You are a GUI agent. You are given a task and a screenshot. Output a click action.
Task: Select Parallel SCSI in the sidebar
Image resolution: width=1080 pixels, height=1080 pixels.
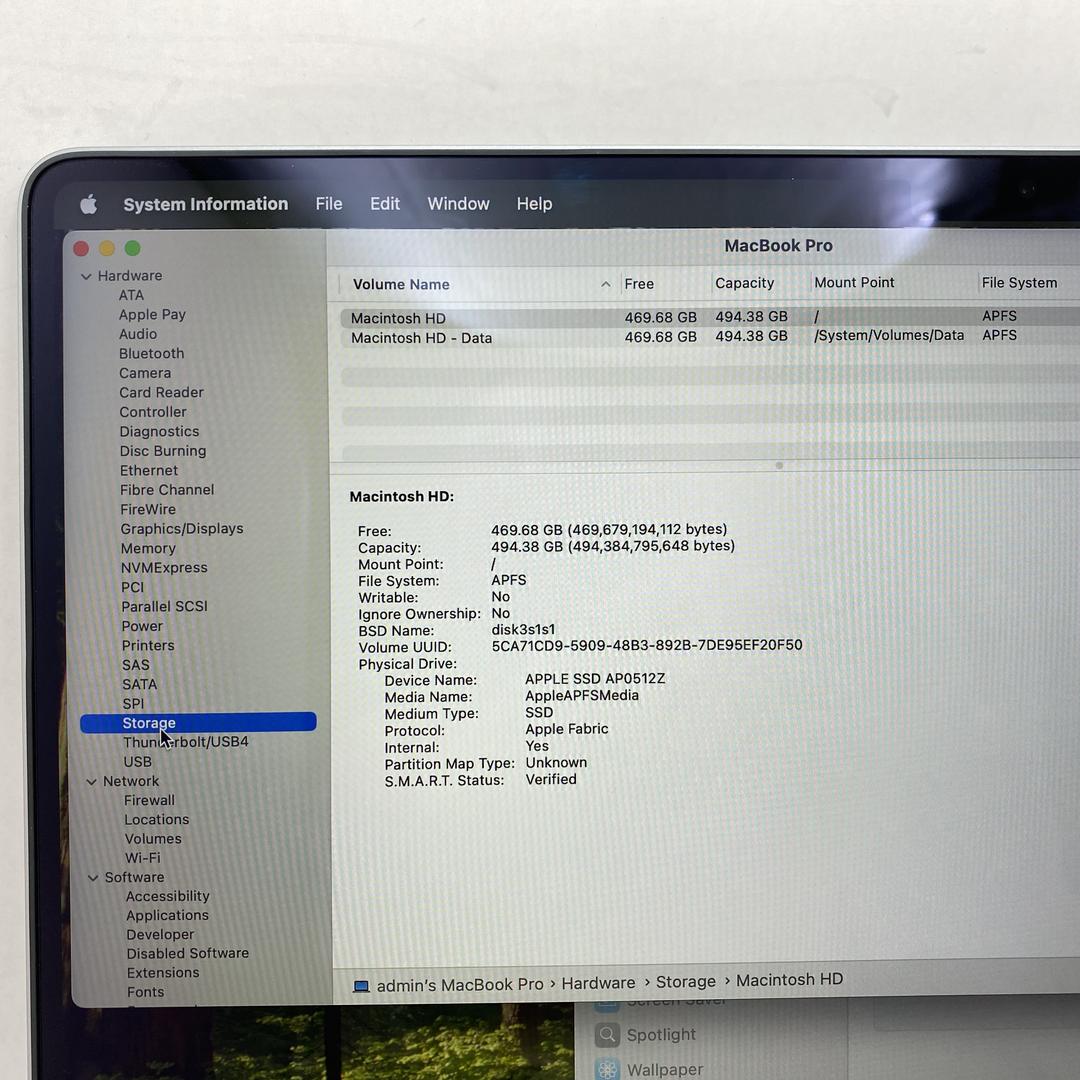164,606
